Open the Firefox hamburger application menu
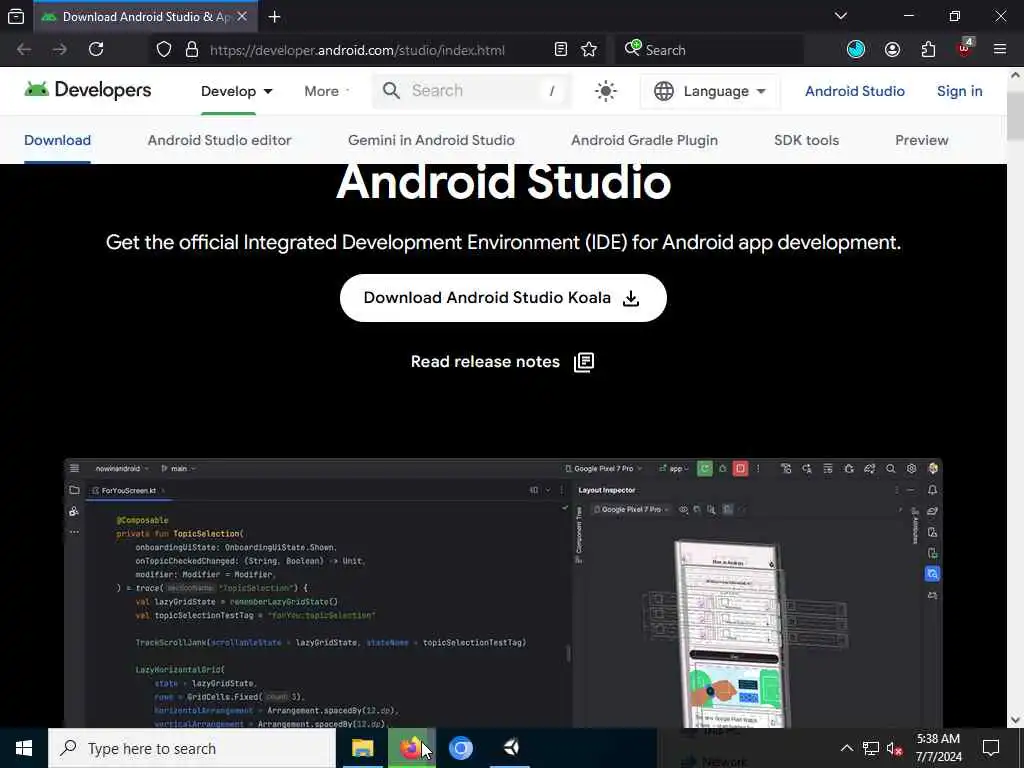Image resolution: width=1024 pixels, height=768 pixels. coord(999,50)
